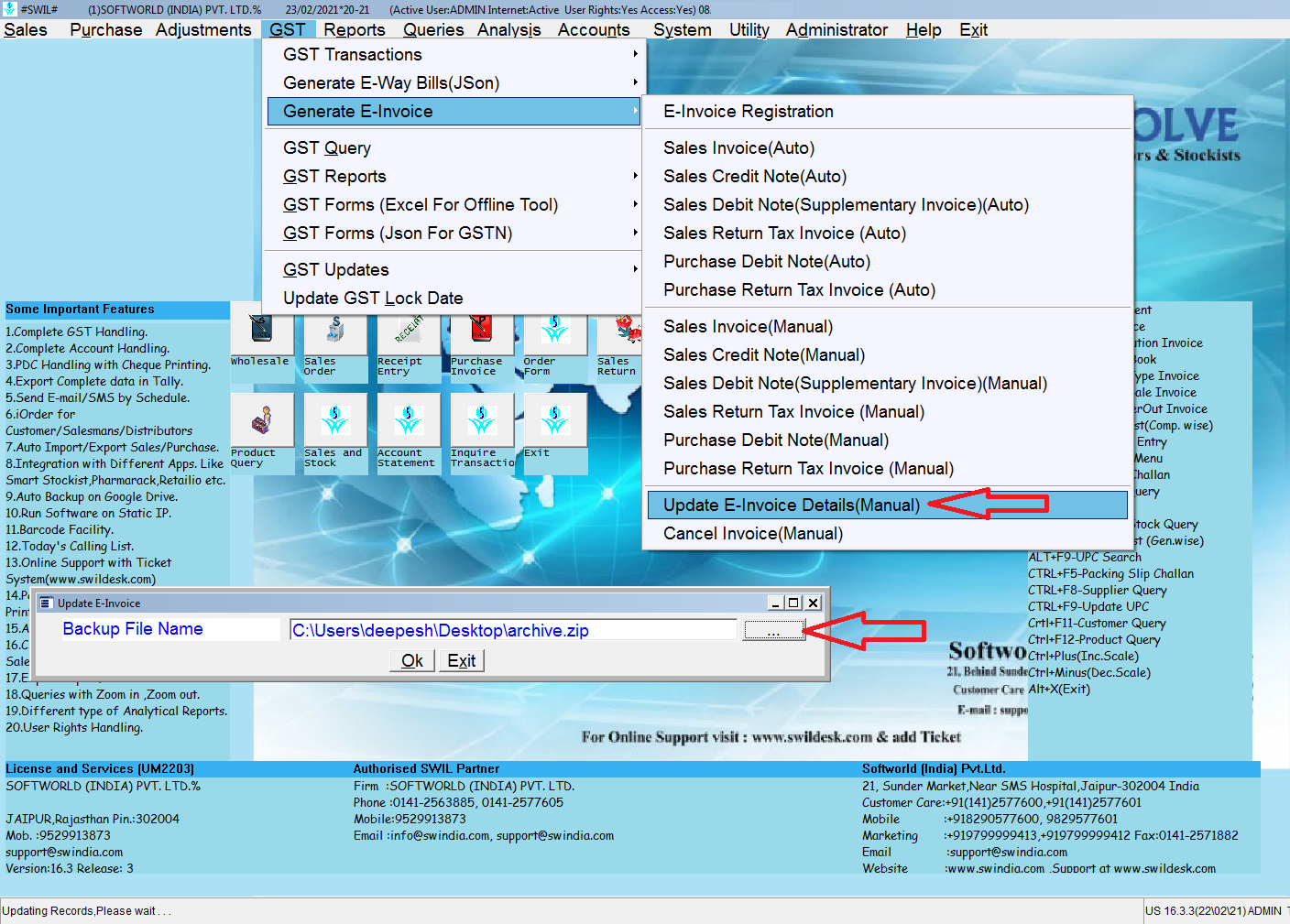Click 'Crtl+F11-Customer Query' shortcut text

click(1097, 624)
